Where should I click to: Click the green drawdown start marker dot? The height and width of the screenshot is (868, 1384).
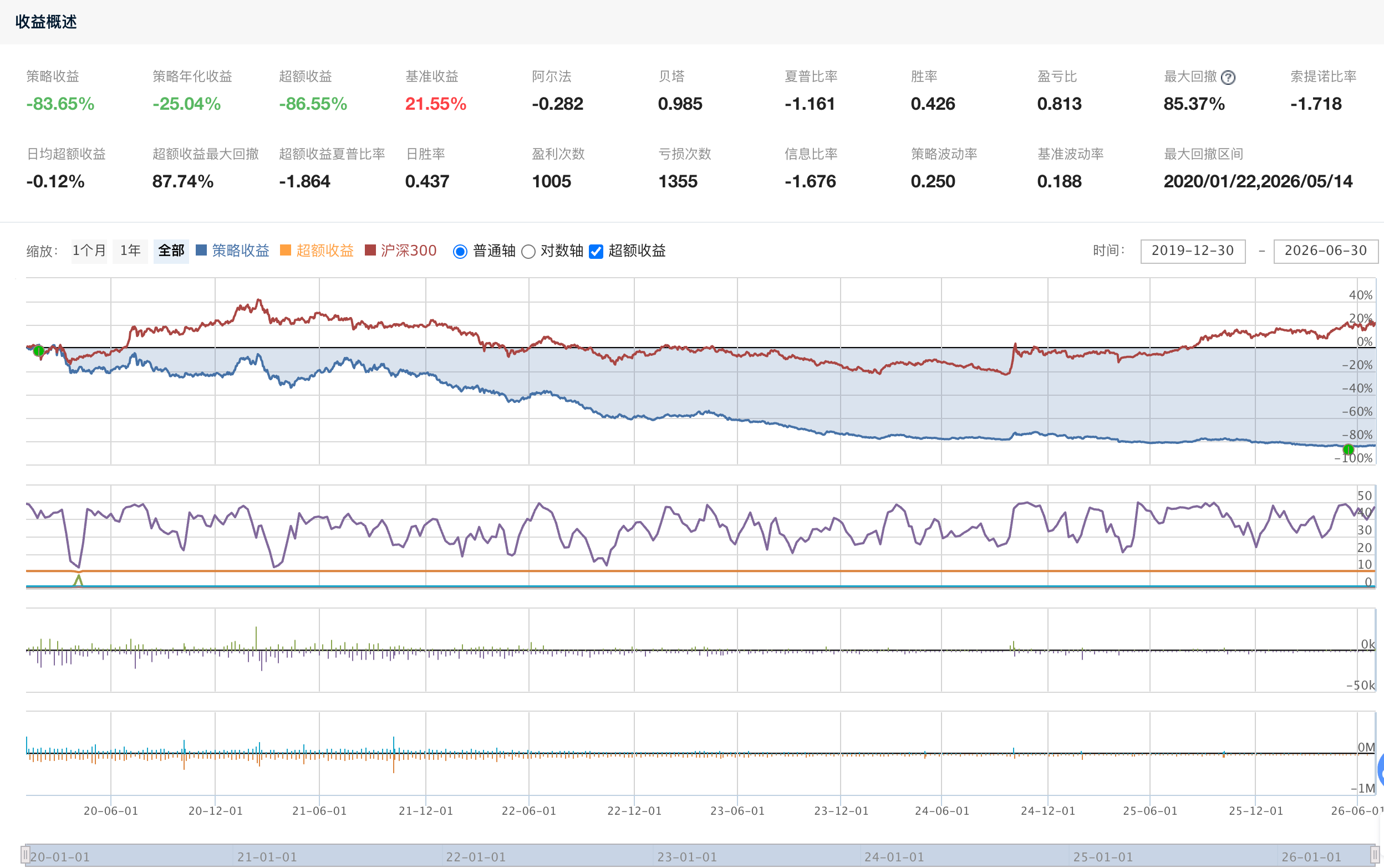tap(38, 350)
